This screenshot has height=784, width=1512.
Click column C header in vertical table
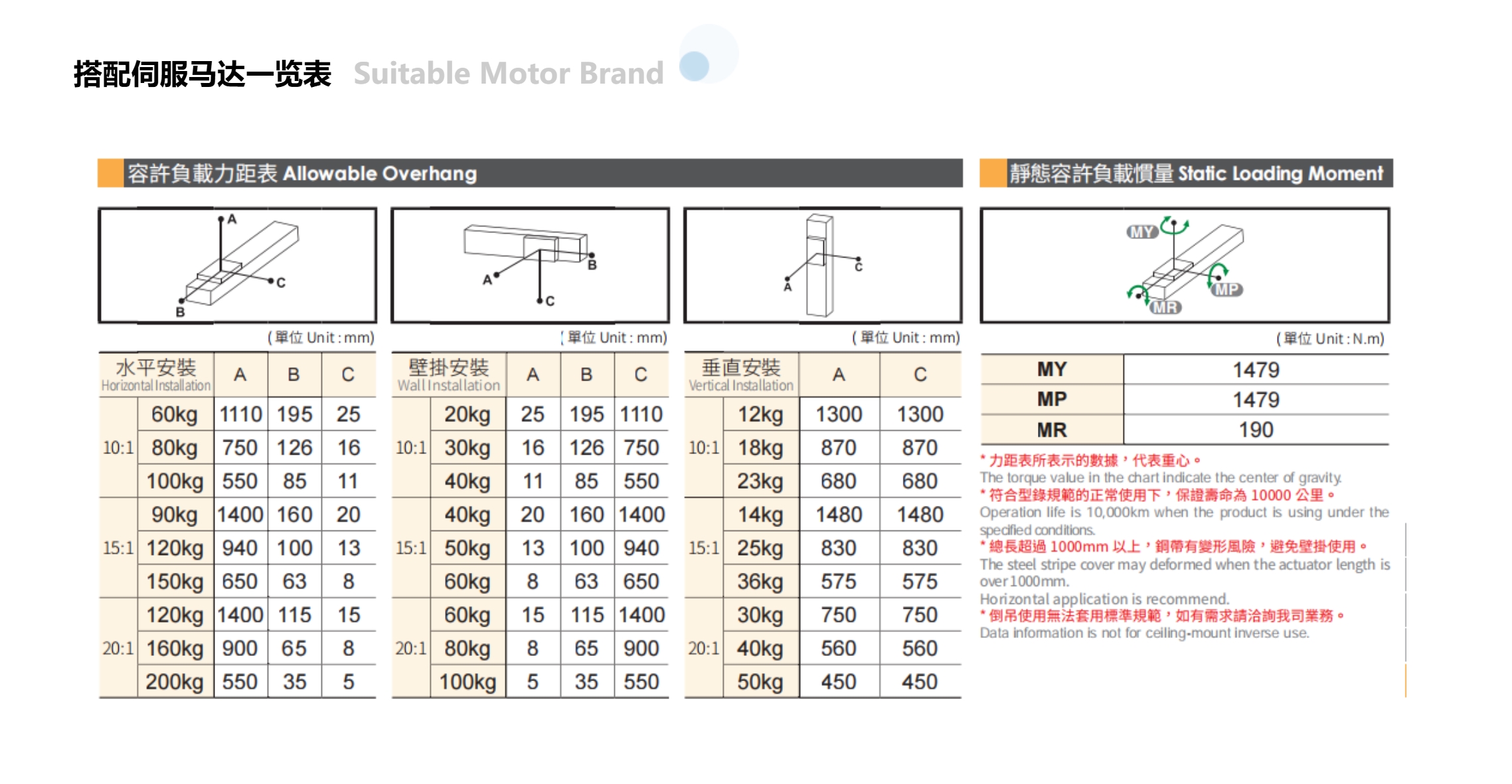(x=920, y=374)
